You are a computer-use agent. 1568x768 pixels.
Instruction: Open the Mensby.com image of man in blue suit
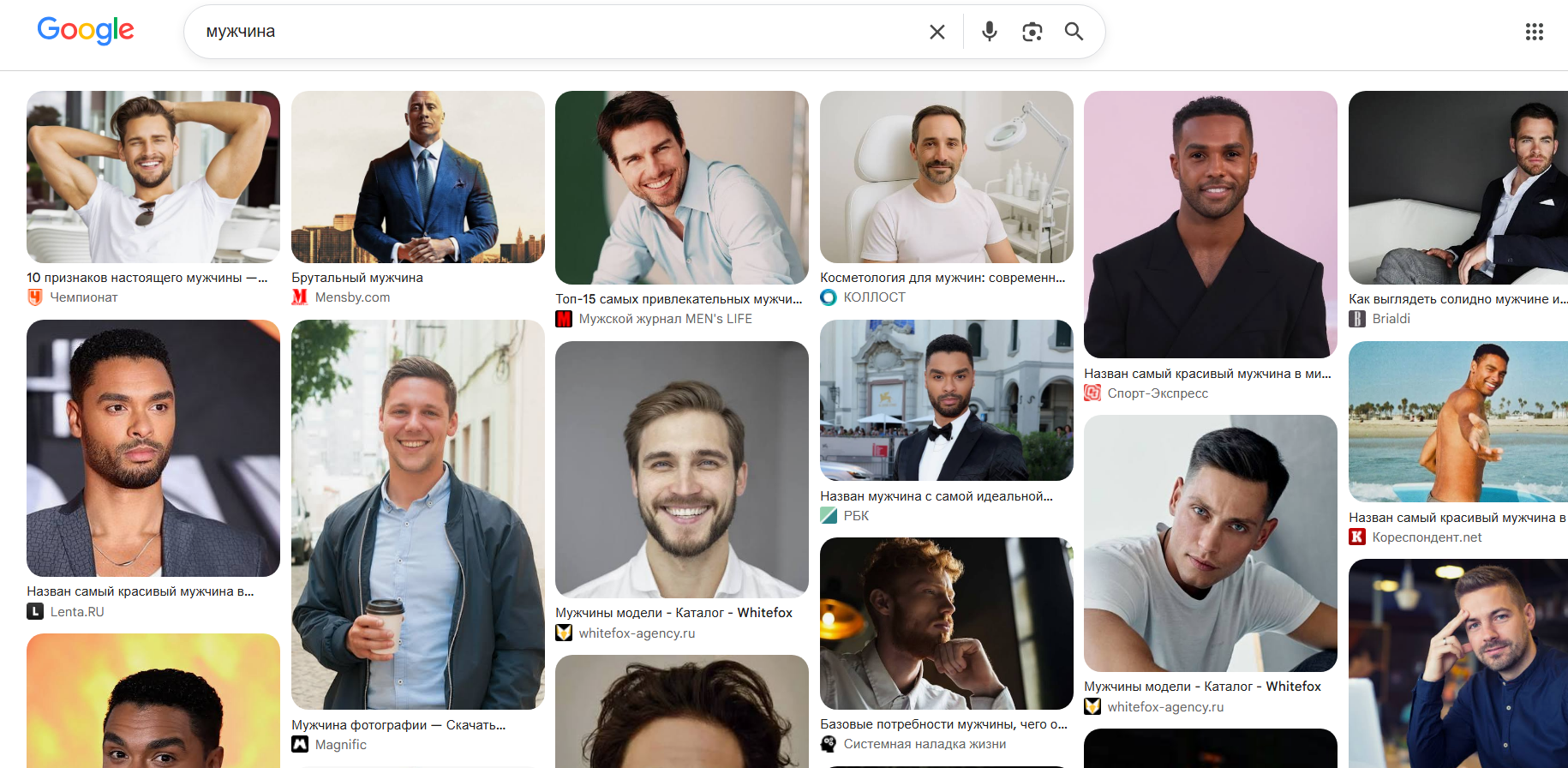click(x=418, y=177)
